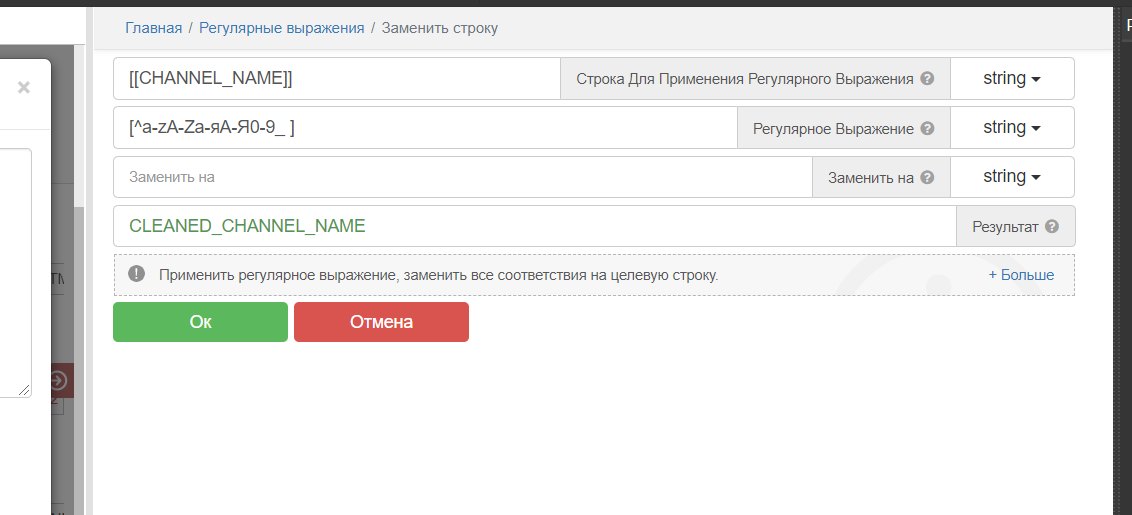
Task: Open string type dropdown for Заменить на row
Action: (1011, 177)
